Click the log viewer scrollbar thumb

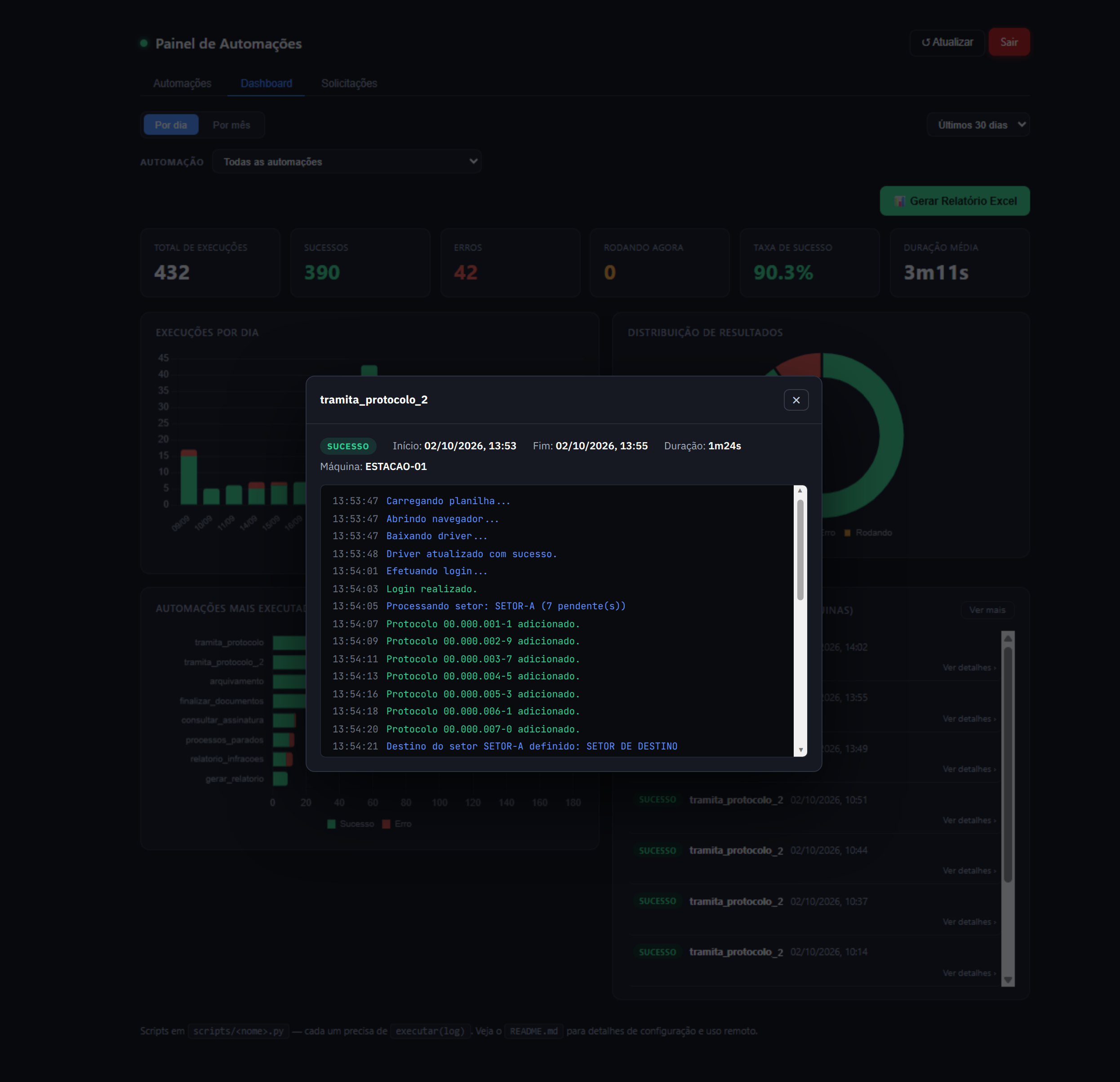point(800,550)
